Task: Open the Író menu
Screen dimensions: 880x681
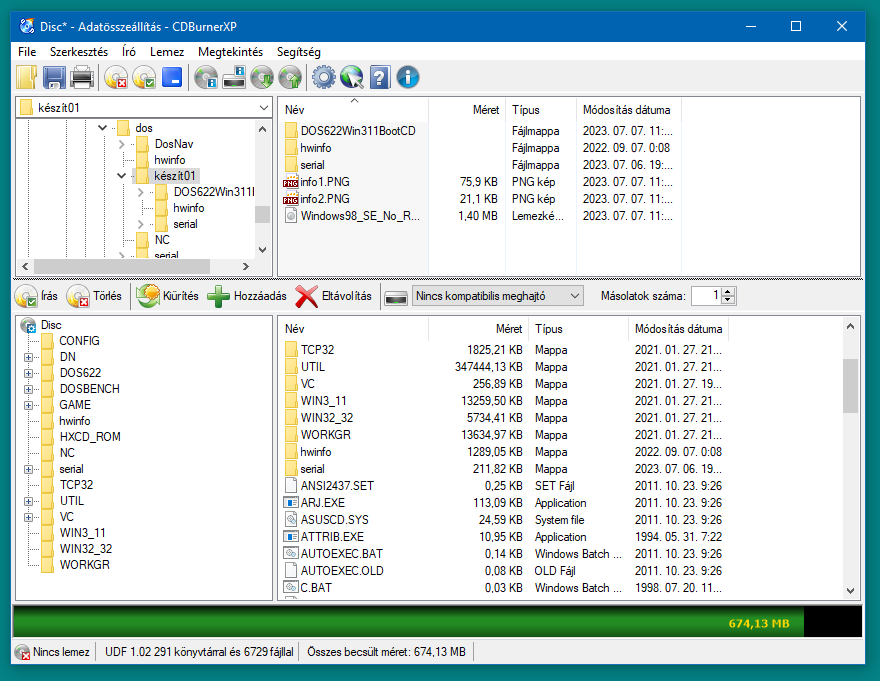Action: (x=129, y=52)
